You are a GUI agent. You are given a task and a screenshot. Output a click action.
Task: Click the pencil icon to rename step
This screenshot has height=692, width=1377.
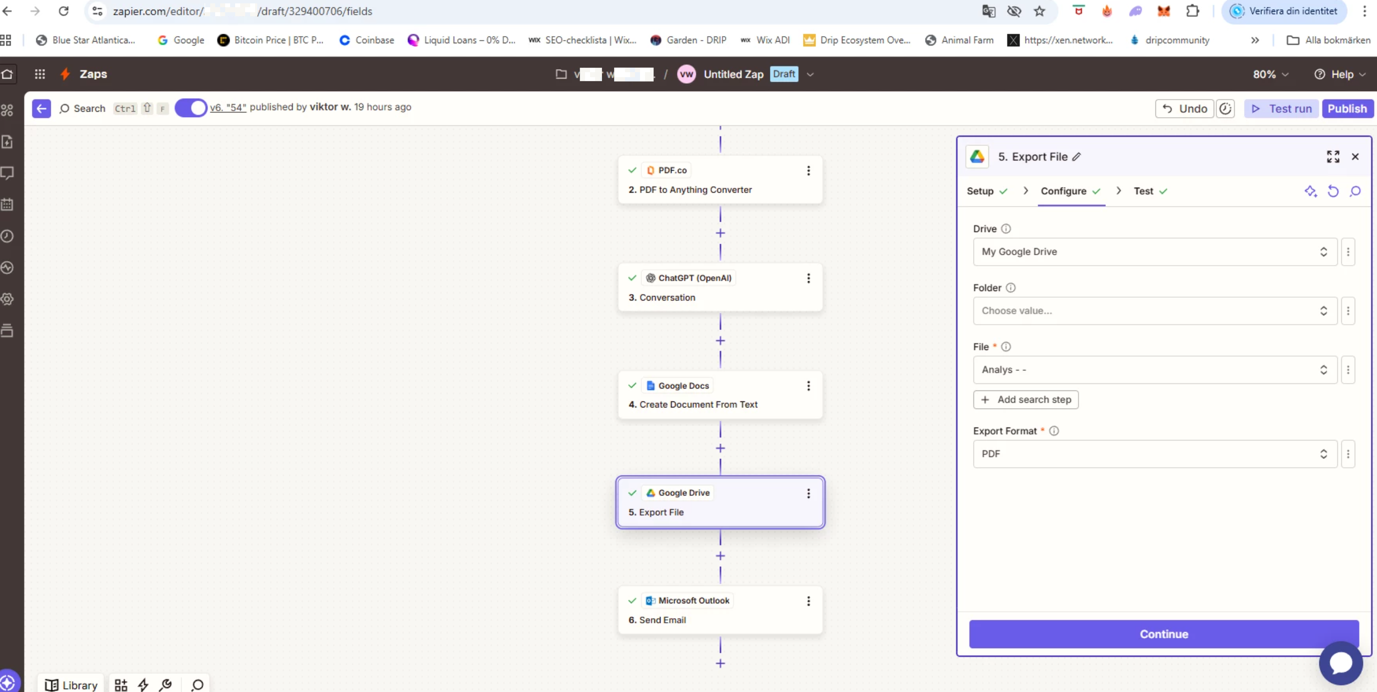[x=1077, y=157]
